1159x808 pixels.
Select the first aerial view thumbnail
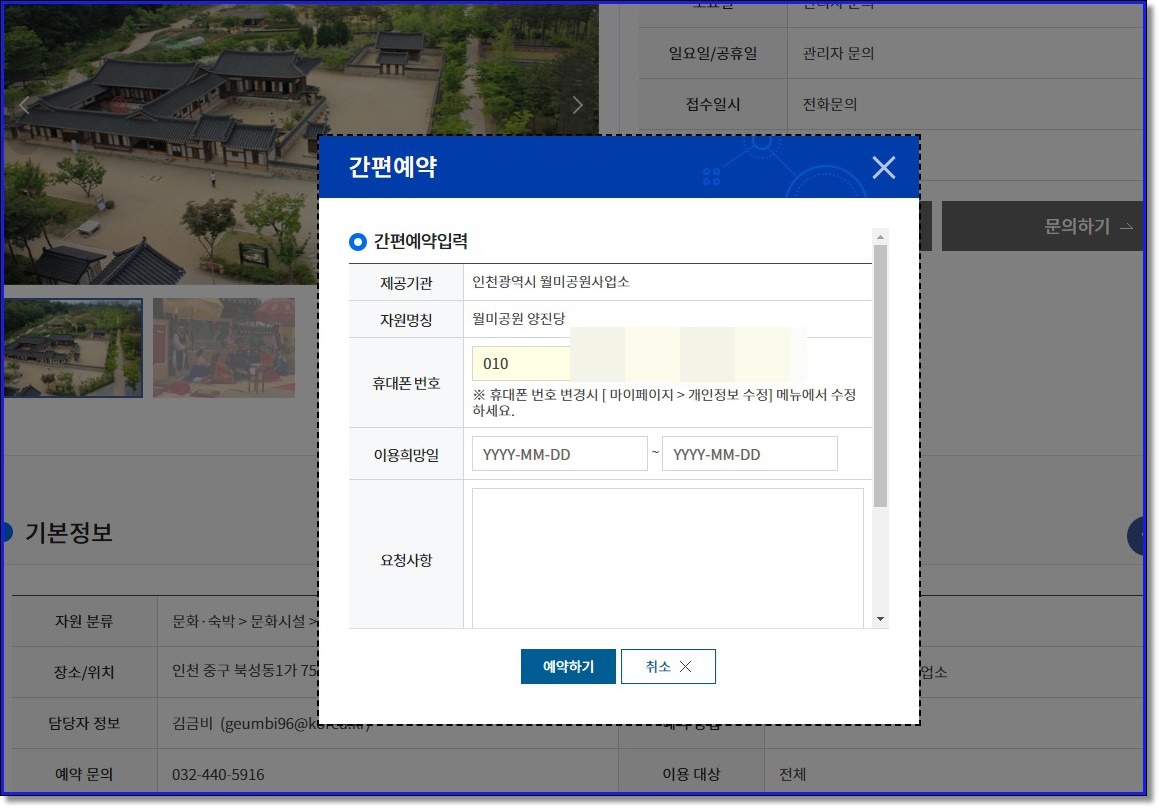point(72,348)
